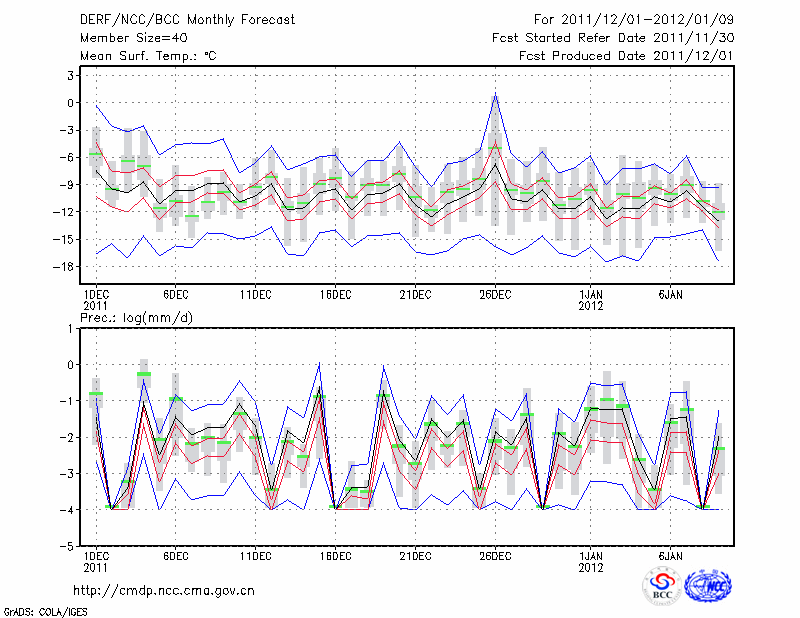Viewport: 800px width, 618px height.
Task: Select 1DEC 2011 tick on temperature chart
Action: (x=95, y=299)
